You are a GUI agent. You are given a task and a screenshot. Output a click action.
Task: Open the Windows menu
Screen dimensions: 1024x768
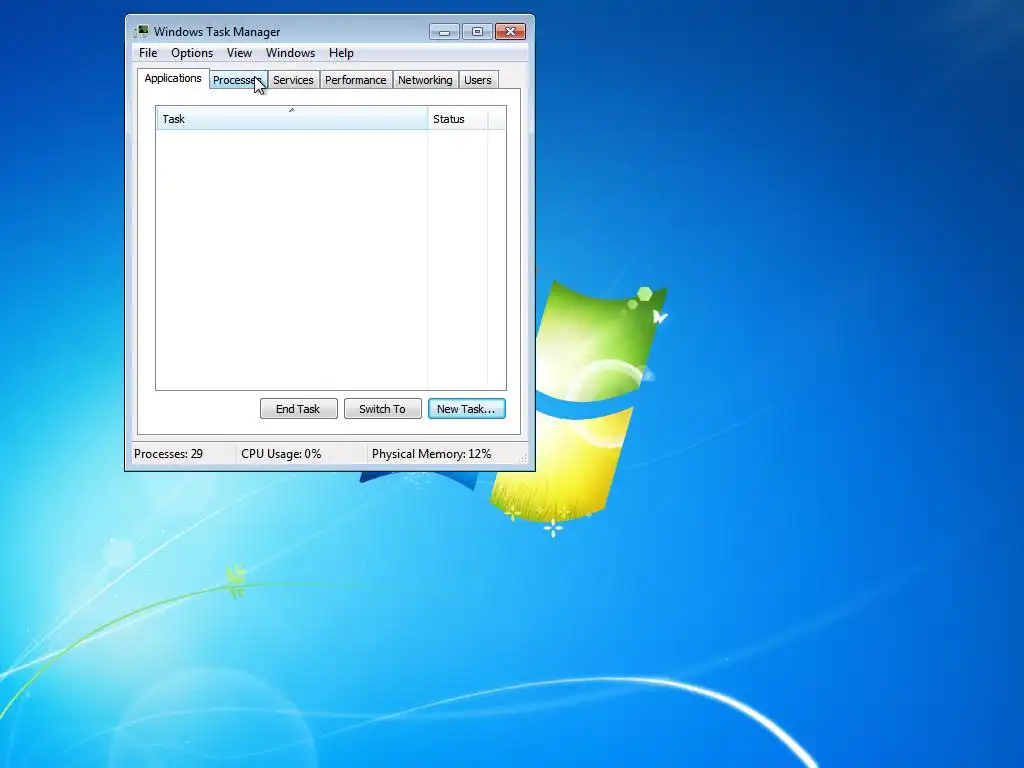tap(290, 53)
